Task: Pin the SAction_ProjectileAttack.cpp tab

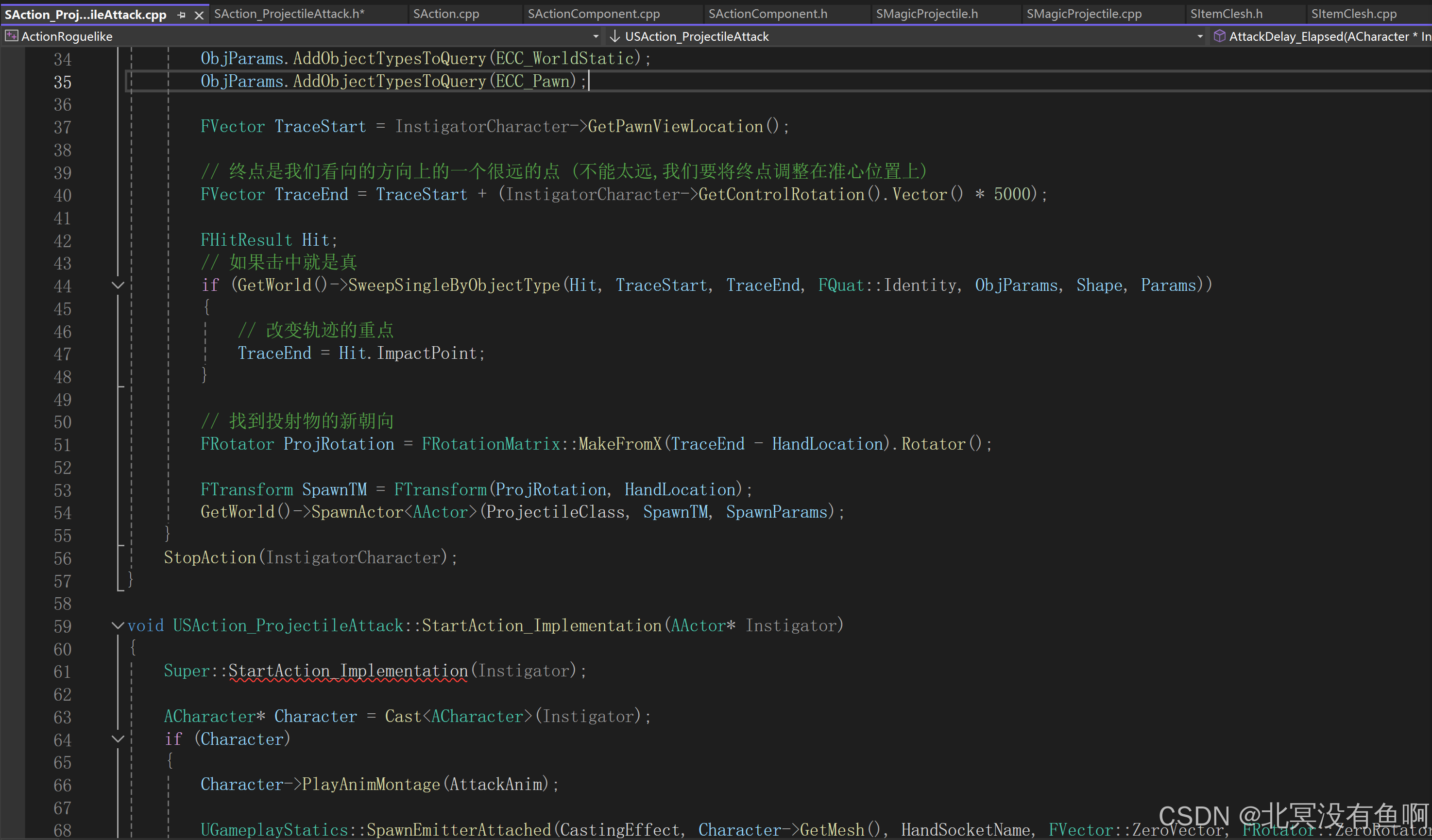Action: coord(182,15)
